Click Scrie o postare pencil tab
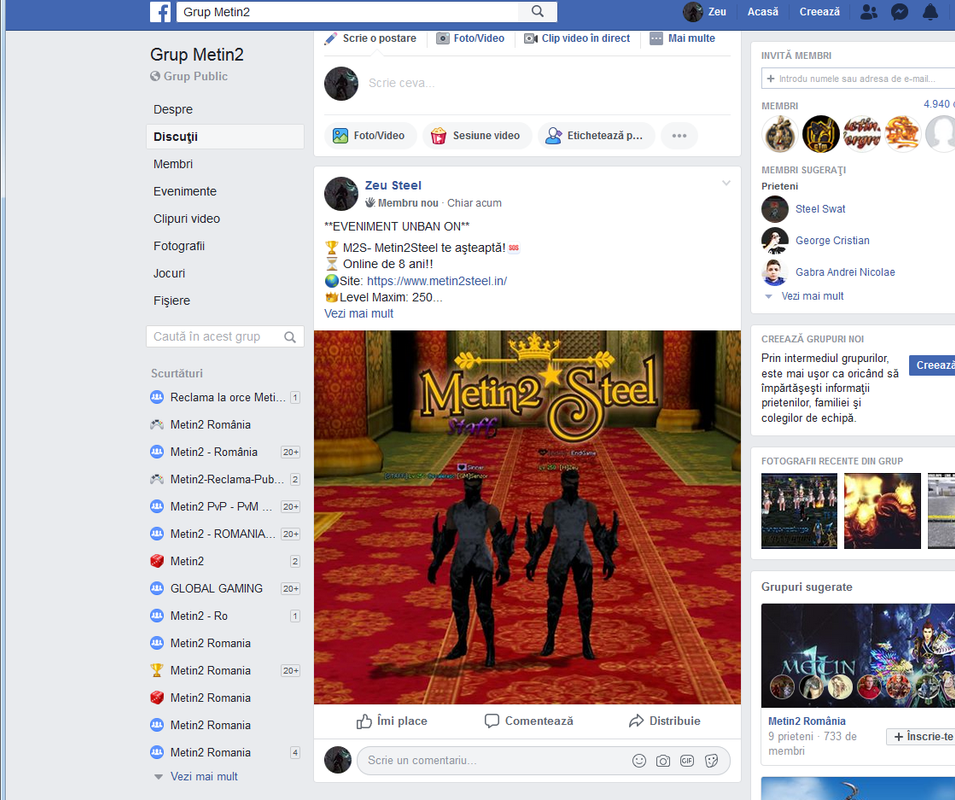Viewport: 955px width, 800px height. coord(370,38)
